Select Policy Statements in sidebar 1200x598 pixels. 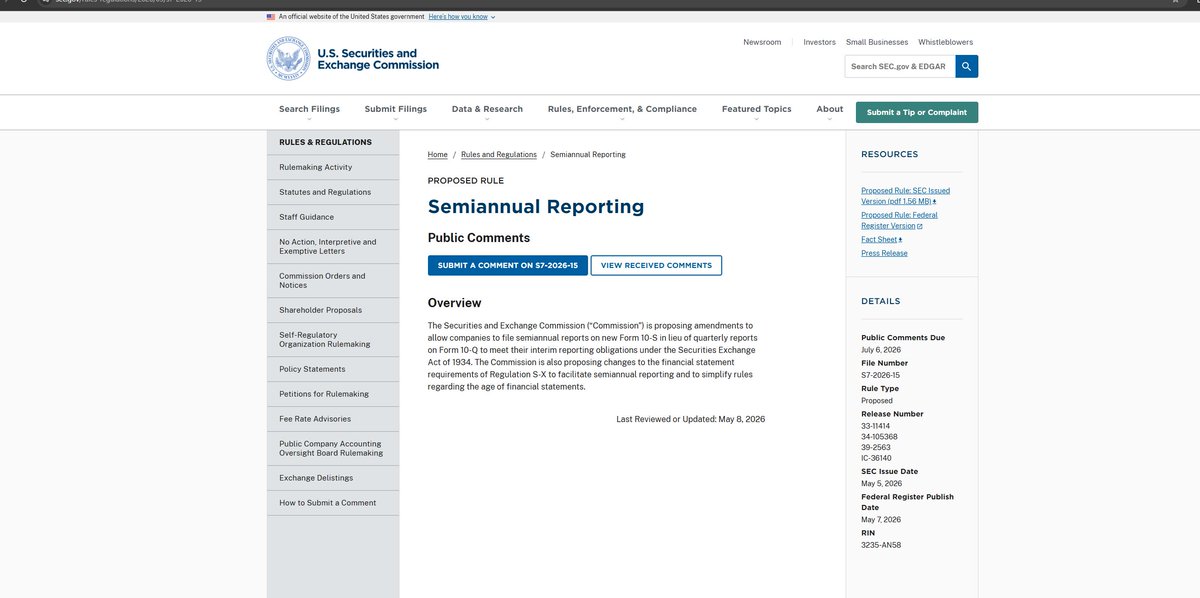point(333,369)
